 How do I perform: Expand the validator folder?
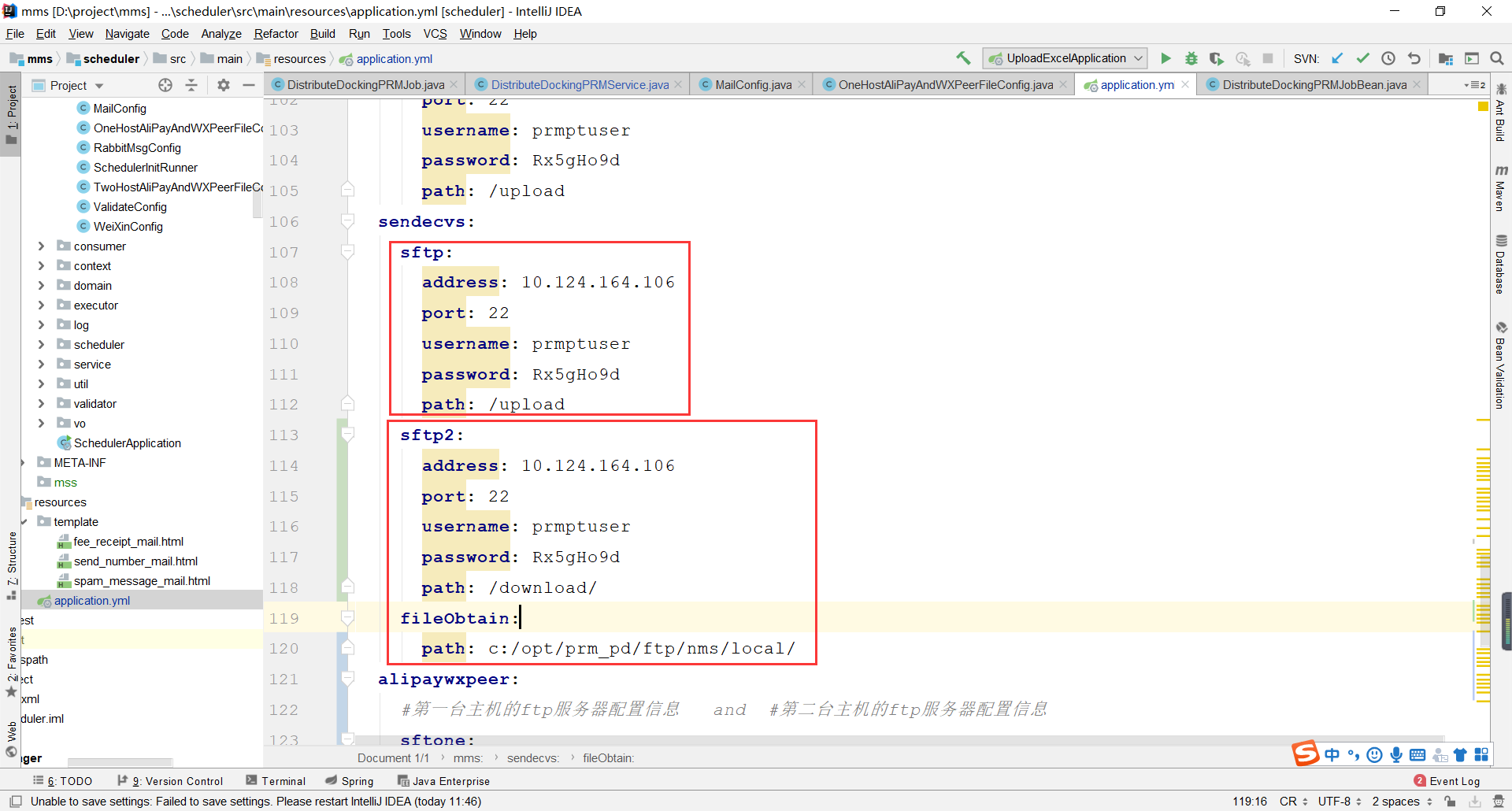[x=41, y=404]
